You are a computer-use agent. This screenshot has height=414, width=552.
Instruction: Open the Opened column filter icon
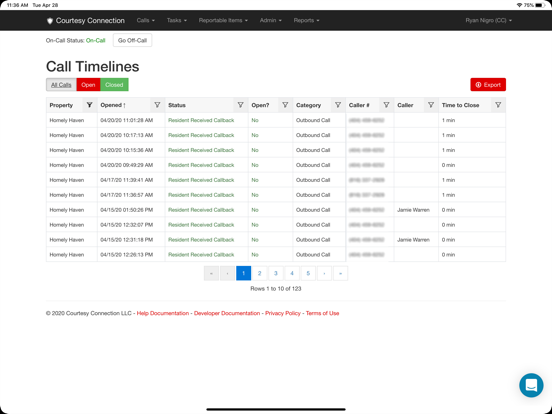click(x=157, y=105)
